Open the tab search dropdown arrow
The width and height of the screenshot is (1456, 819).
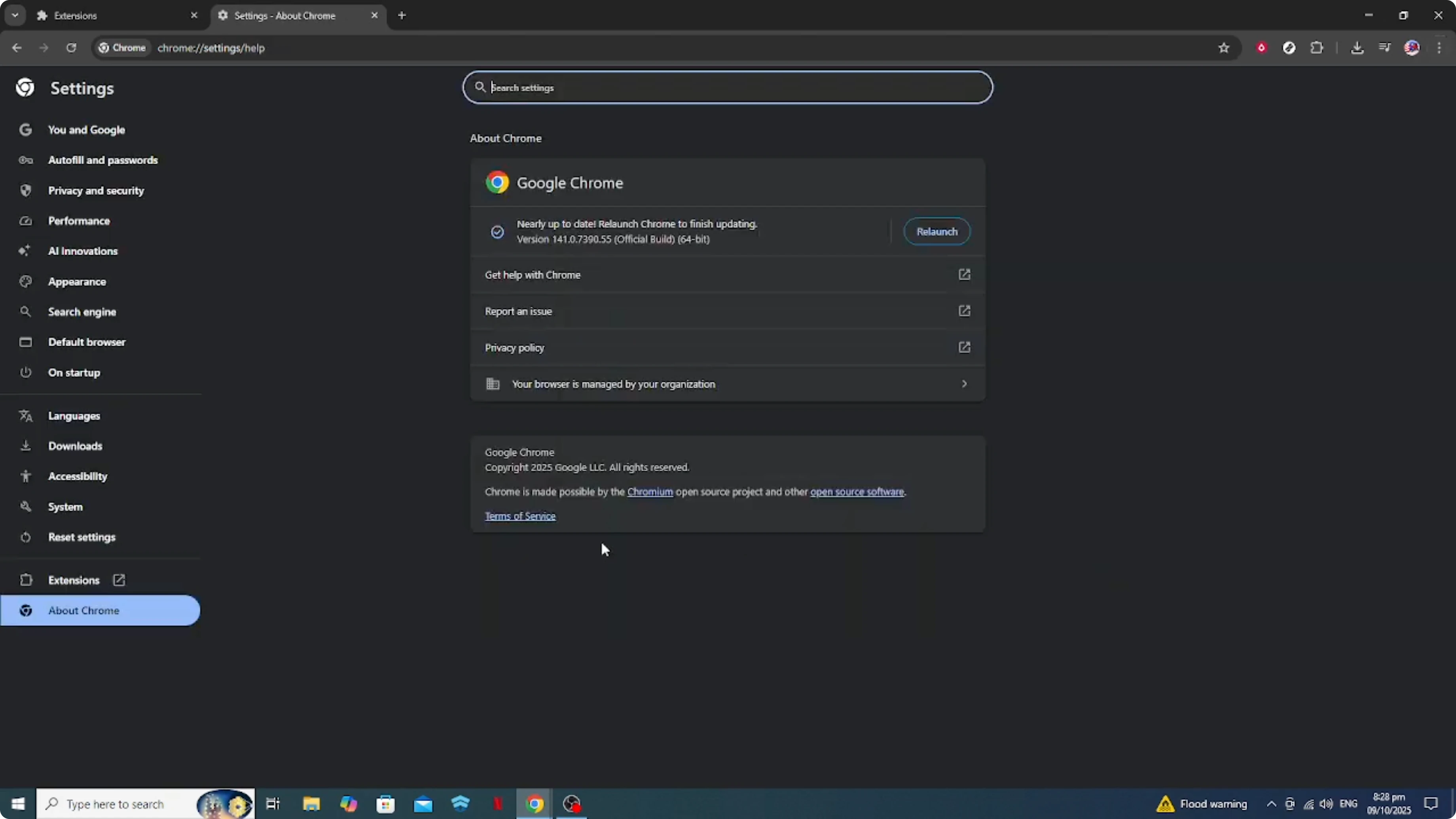click(x=15, y=15)
